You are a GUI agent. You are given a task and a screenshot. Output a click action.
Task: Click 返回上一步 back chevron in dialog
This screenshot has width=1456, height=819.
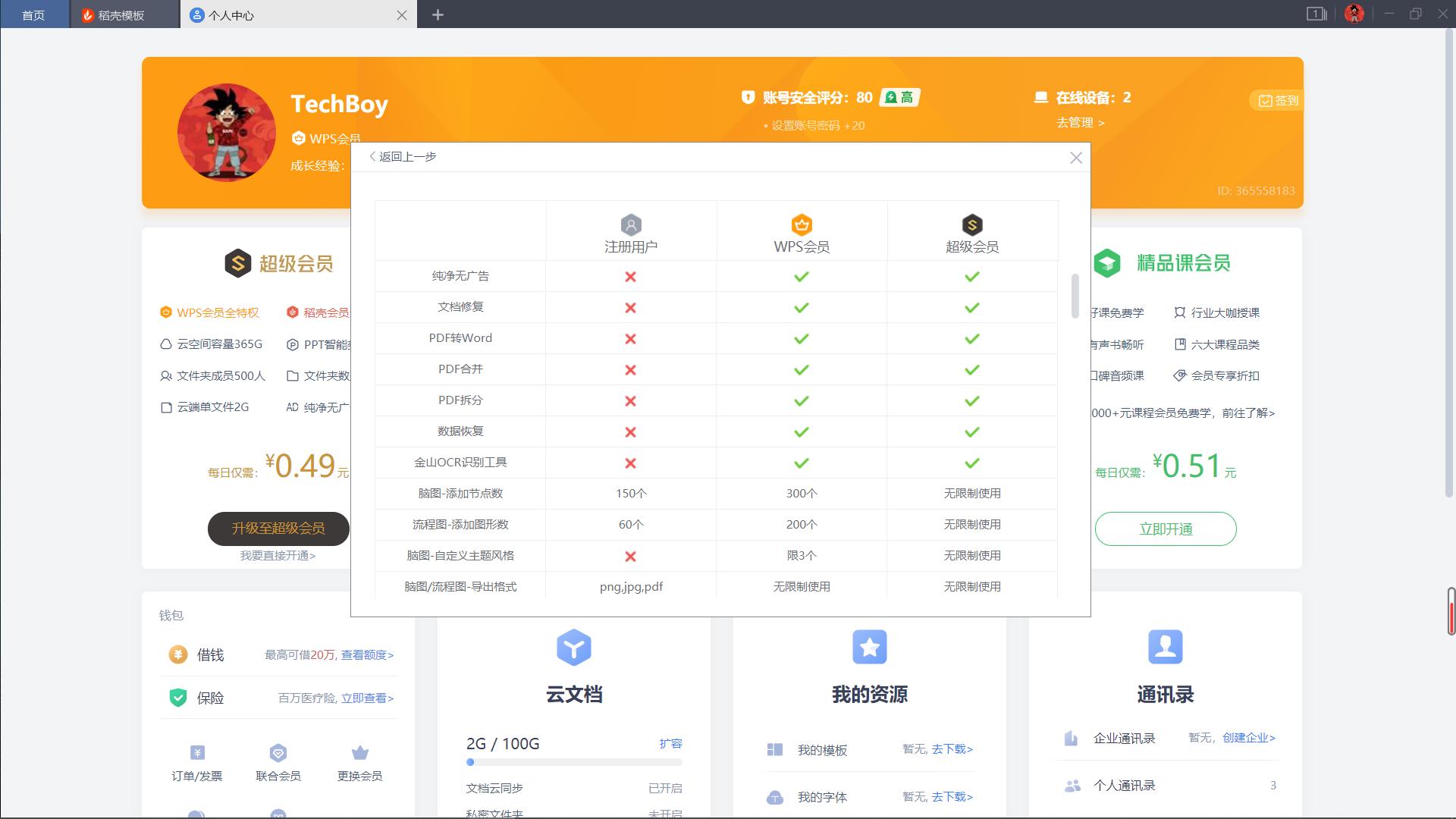pyautogui.click(x=372, y=157)
